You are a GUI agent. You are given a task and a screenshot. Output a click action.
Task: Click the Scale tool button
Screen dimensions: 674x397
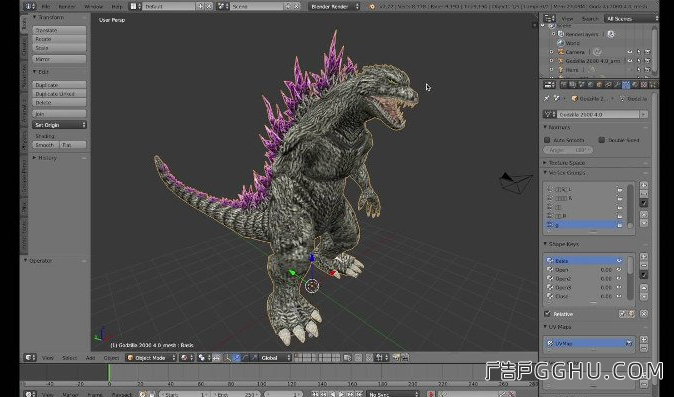(x=59, y=48)
